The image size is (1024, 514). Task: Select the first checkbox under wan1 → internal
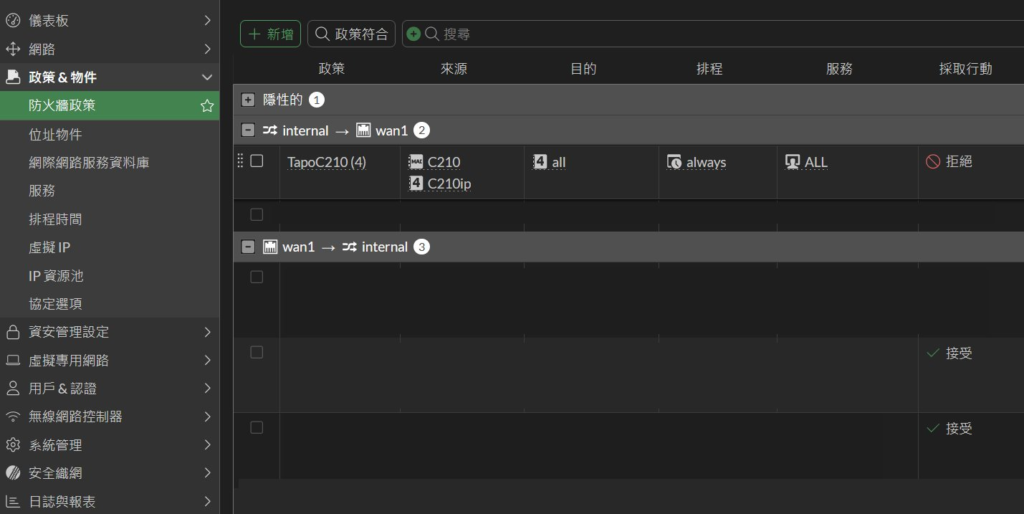(x=257, y=277)
